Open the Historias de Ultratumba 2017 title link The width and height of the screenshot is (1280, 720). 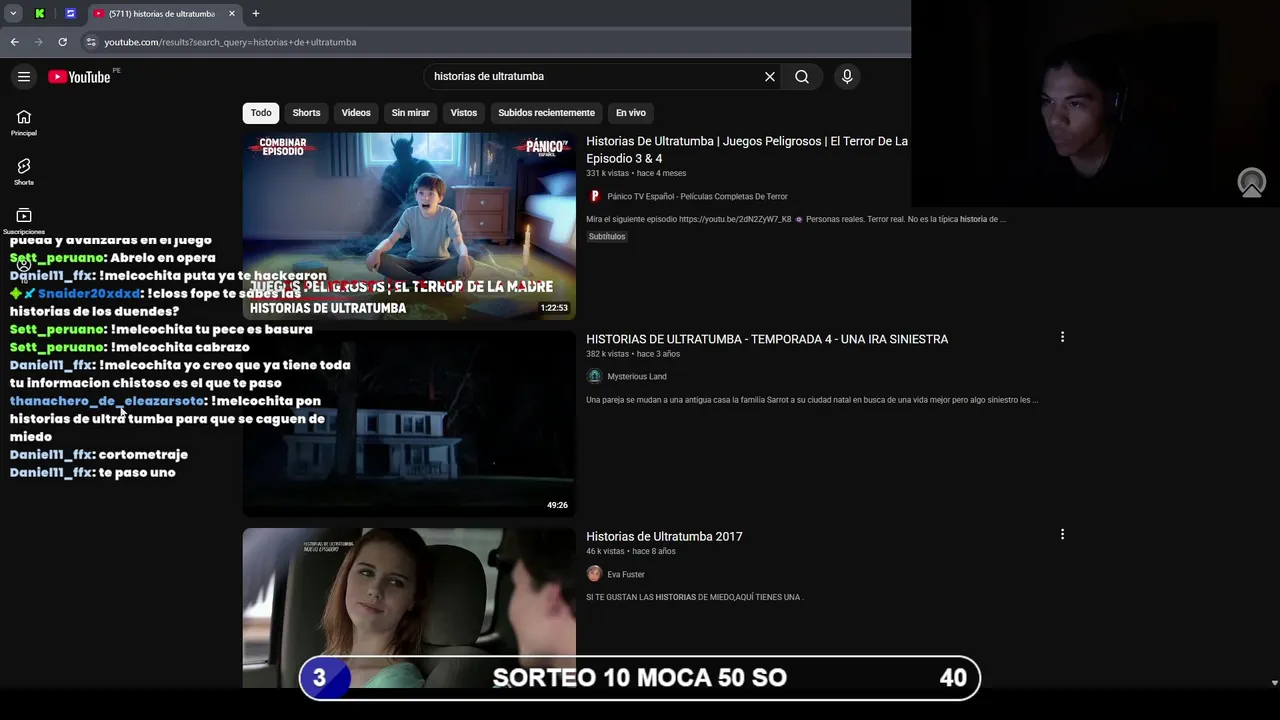coord(664,537)
